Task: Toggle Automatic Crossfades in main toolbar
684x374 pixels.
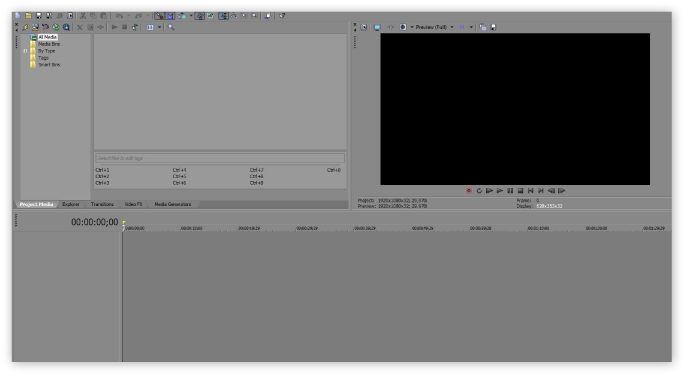Action: point(170,16)
